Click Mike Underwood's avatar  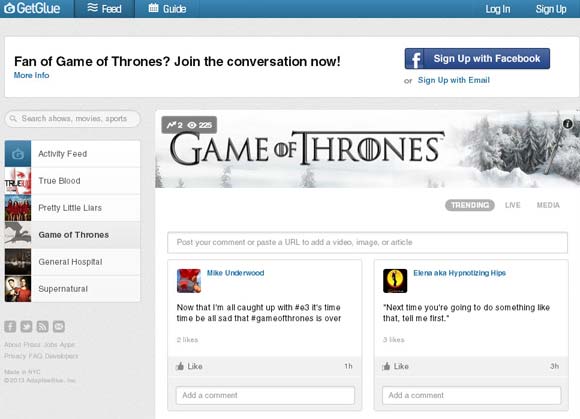[x=189, y=281]
